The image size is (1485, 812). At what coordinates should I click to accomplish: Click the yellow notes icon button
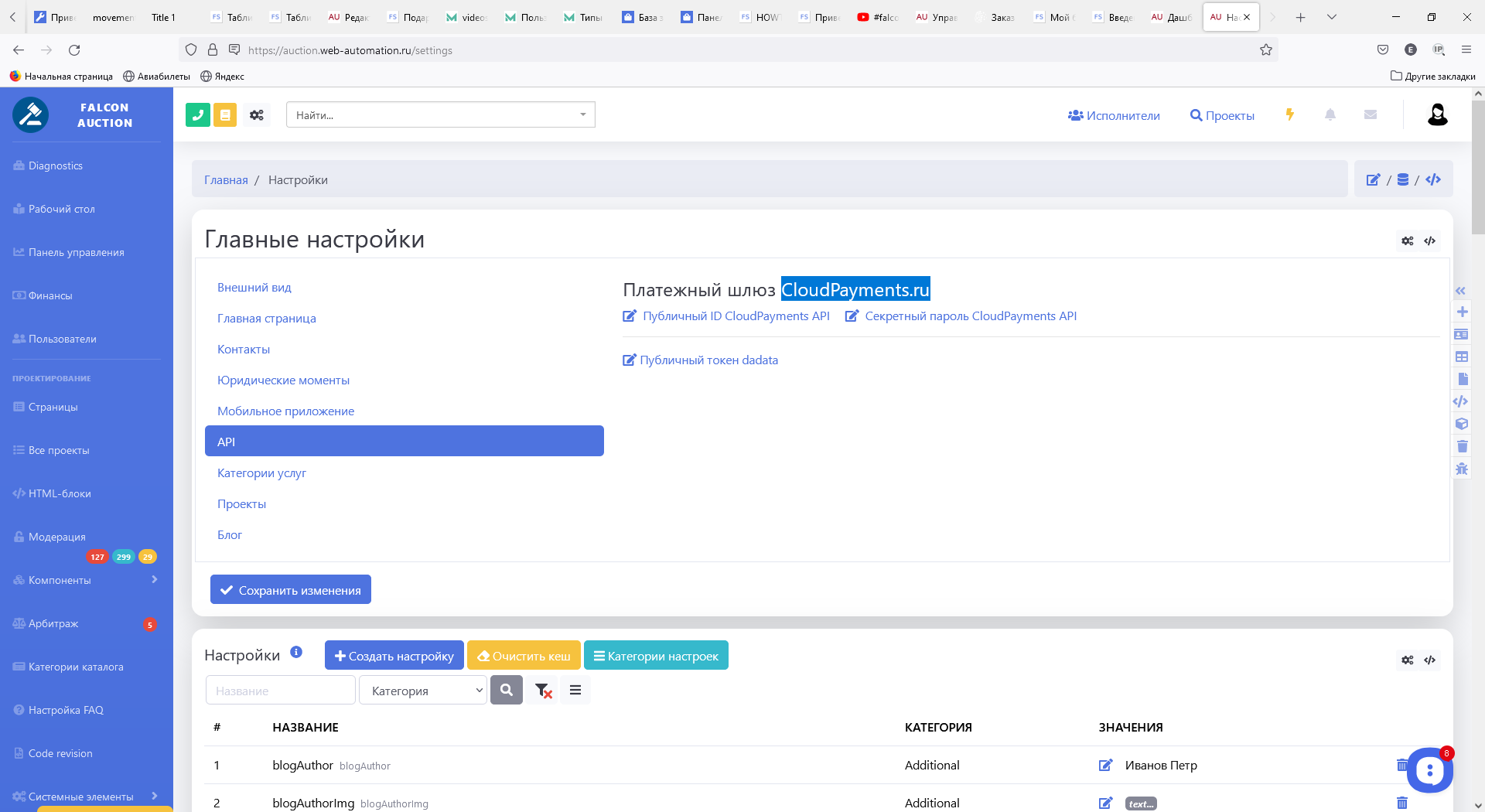point(225,115)
